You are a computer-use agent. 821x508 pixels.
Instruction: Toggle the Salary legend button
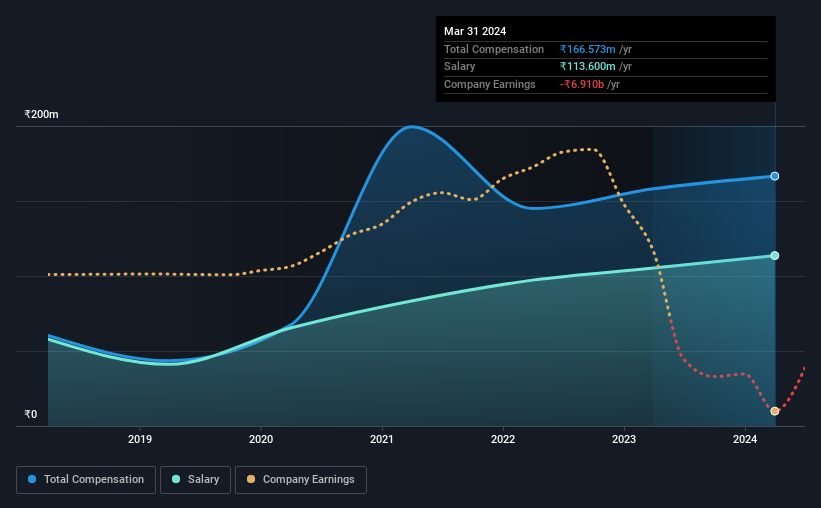[195, 479]
